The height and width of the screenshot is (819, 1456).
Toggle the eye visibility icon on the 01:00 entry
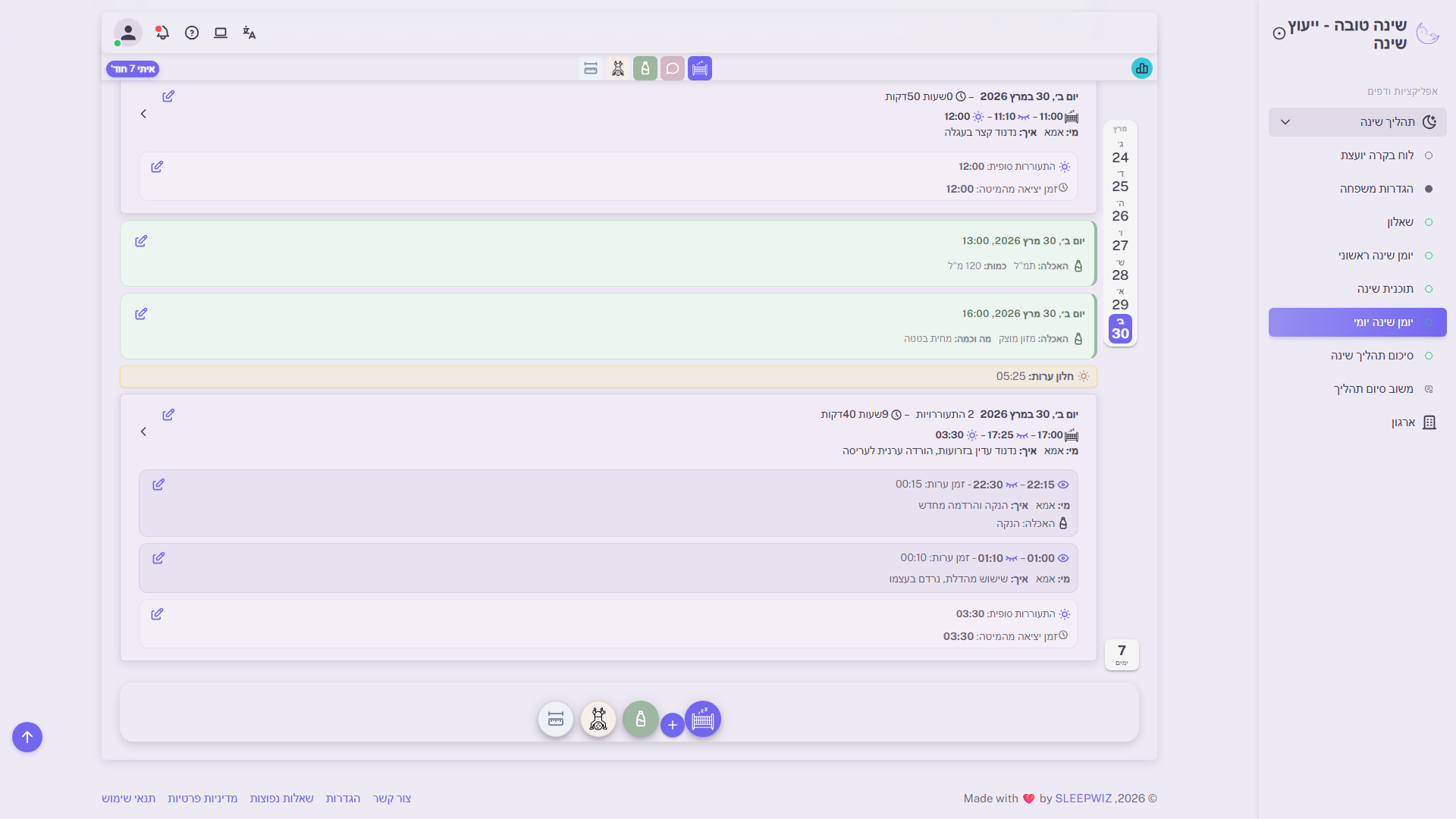tap(1062, 557)
